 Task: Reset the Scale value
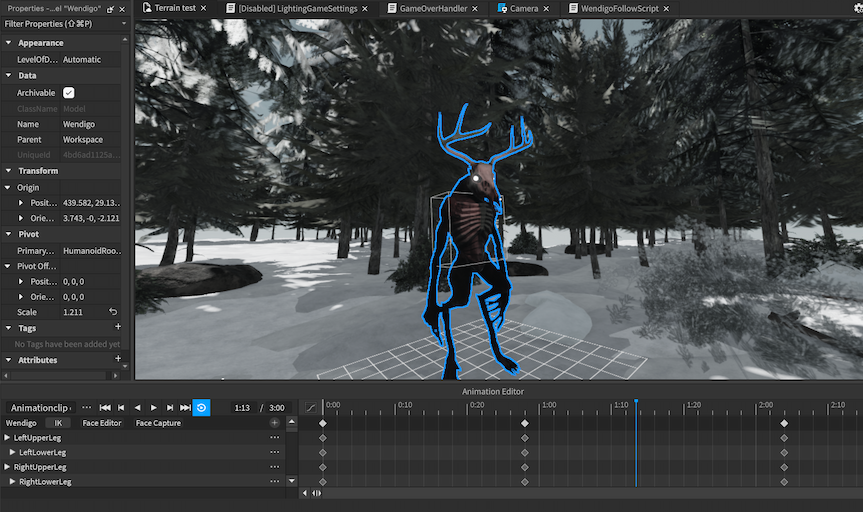[x=113, y=312]
